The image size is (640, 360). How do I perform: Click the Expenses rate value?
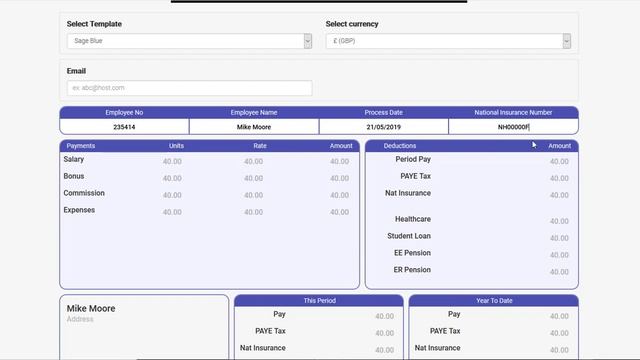(253, 212)
